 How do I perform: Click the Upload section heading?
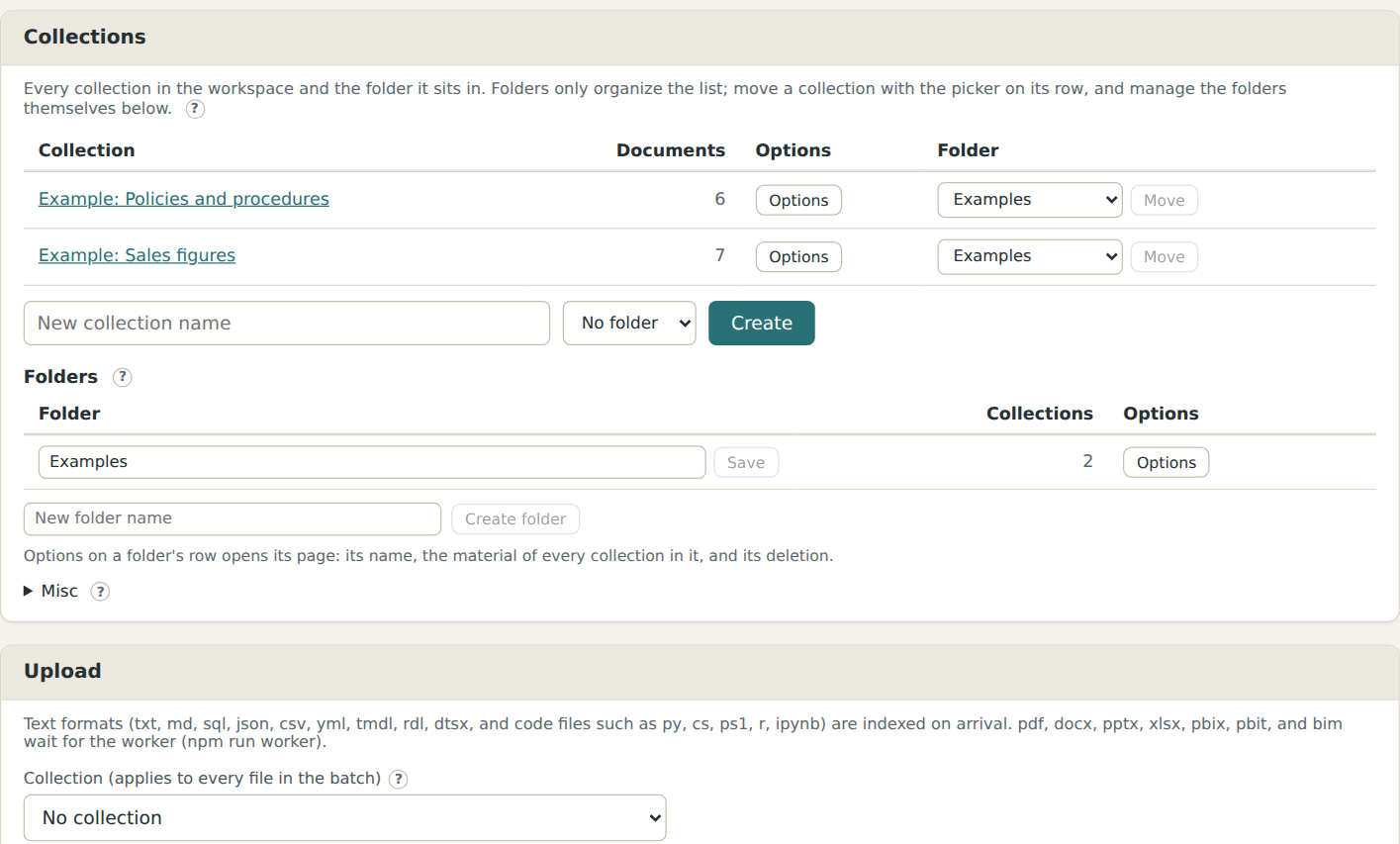point(62,671)
